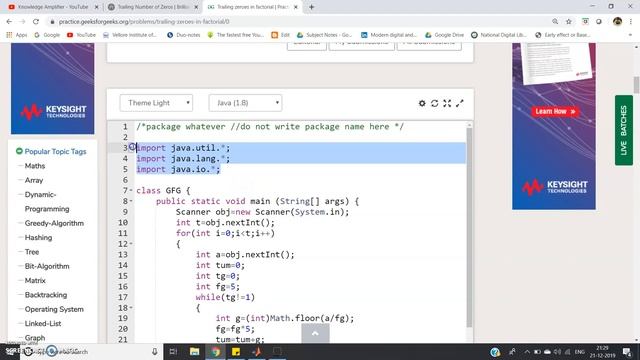This screenshot has height=360, width=640.
Task: Open the Theme Light dropdown
Action: [x=156, y=103]
